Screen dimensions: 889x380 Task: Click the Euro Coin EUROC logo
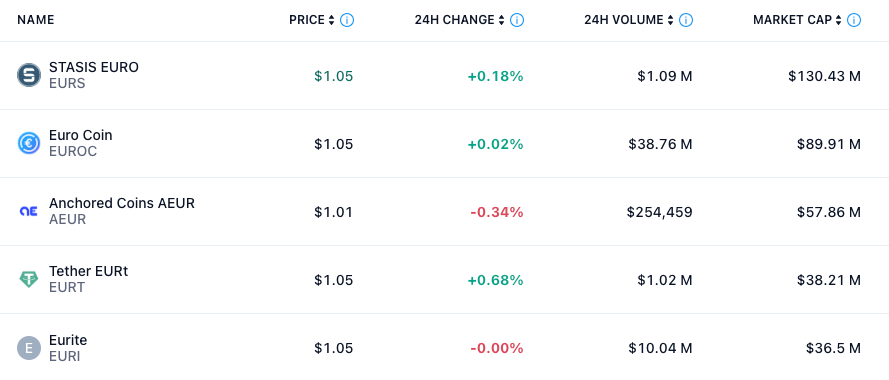[x=29, y=143]
